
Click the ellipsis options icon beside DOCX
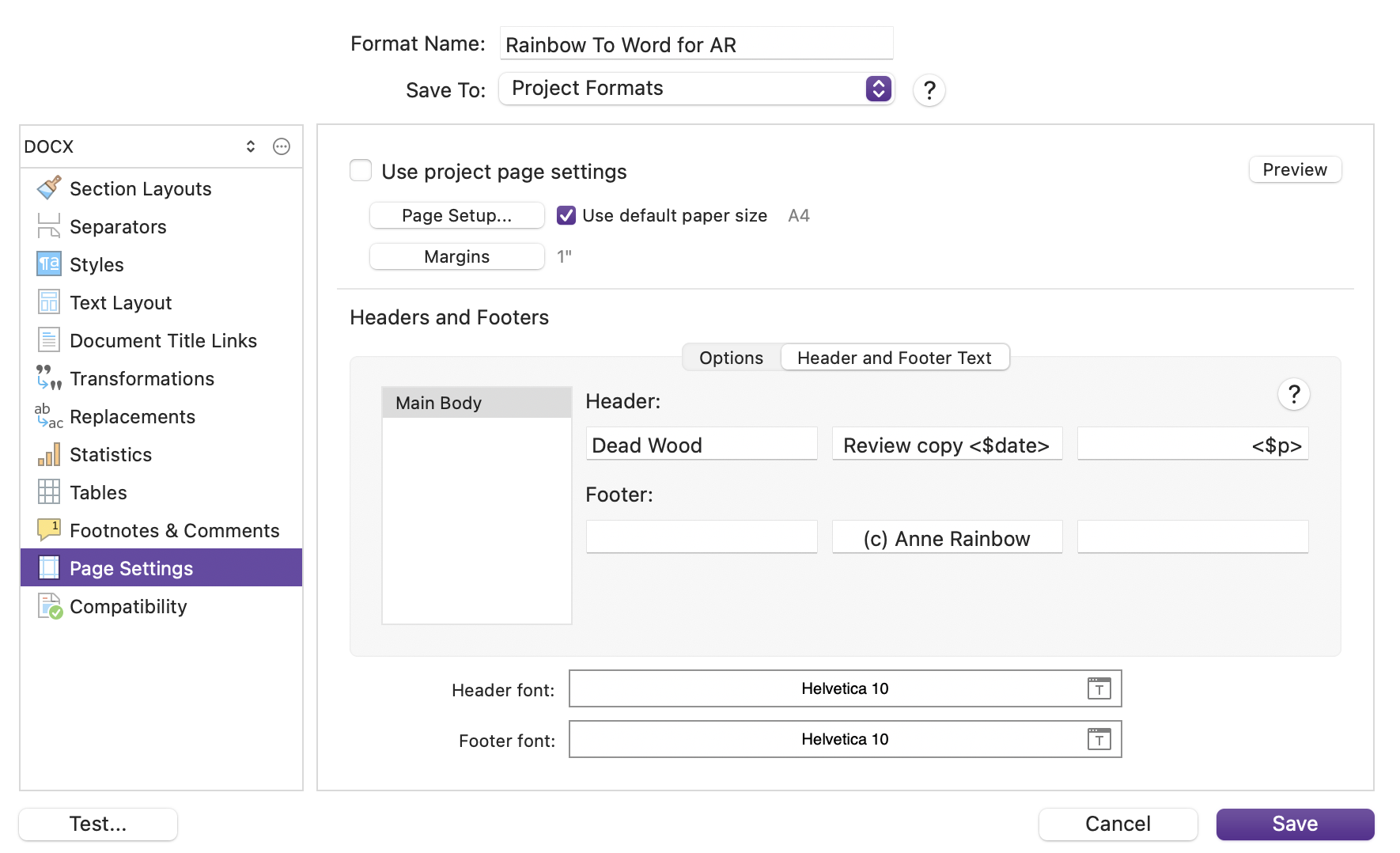(x=282, y=146)
